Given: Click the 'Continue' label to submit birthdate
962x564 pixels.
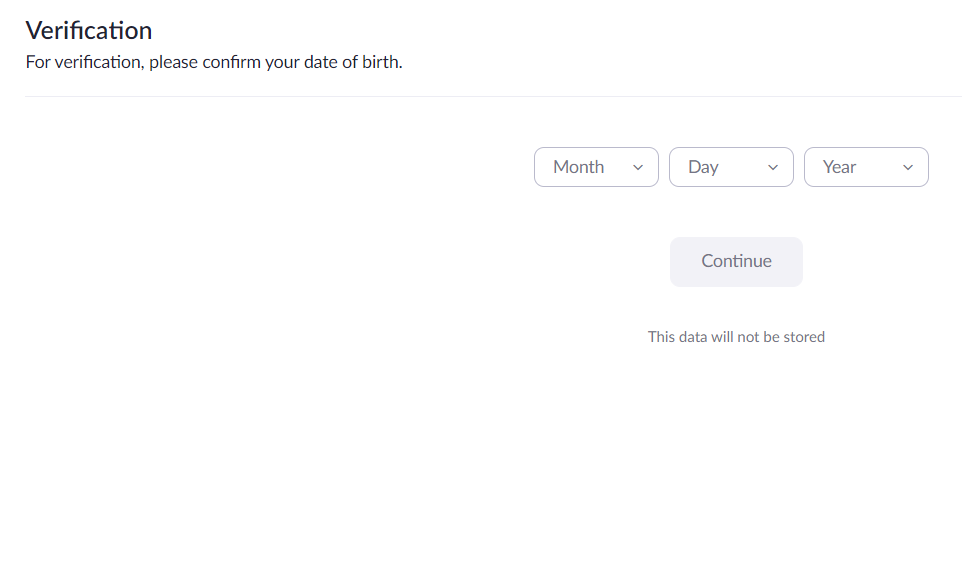Looking at the screenshot, I should (736, 261).
